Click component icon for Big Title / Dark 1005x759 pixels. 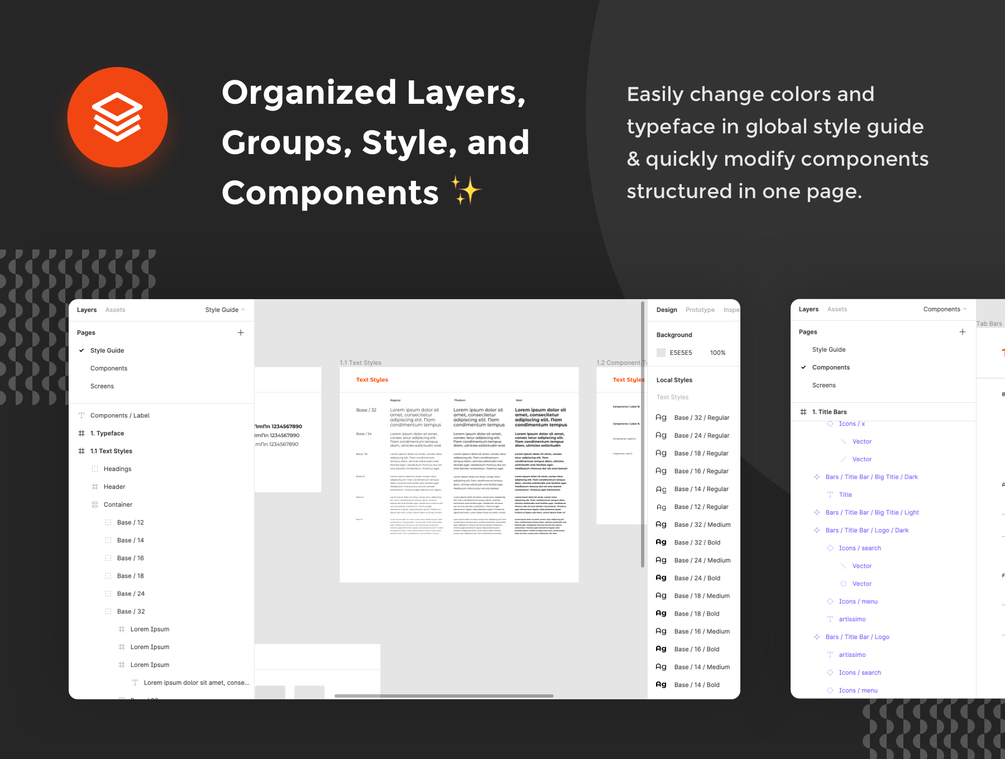817,477
